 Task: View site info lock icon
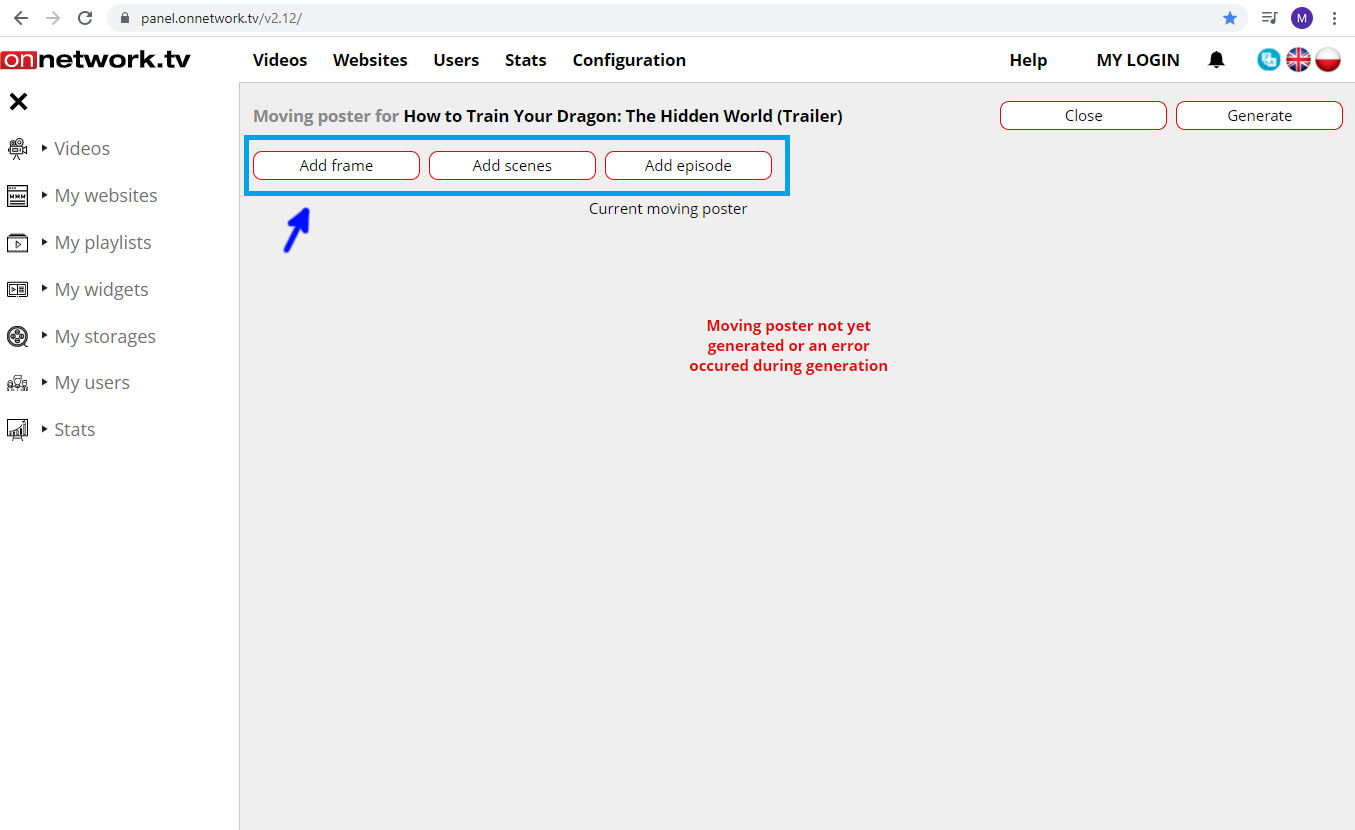(124, 18)
